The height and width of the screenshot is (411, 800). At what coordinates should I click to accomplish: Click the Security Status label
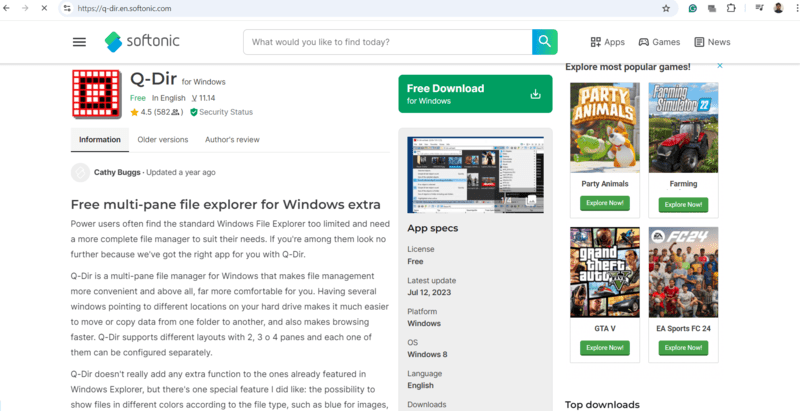[226, 112]
